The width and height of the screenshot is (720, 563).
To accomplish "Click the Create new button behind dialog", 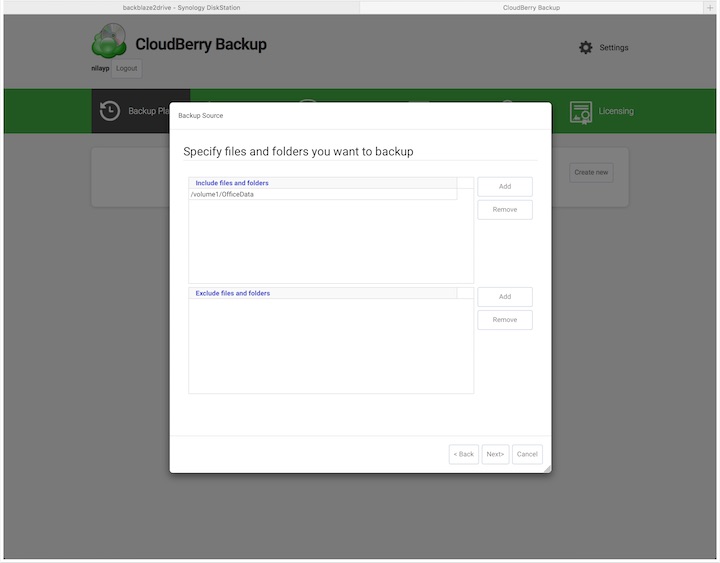I will click(x=591, y=173).
